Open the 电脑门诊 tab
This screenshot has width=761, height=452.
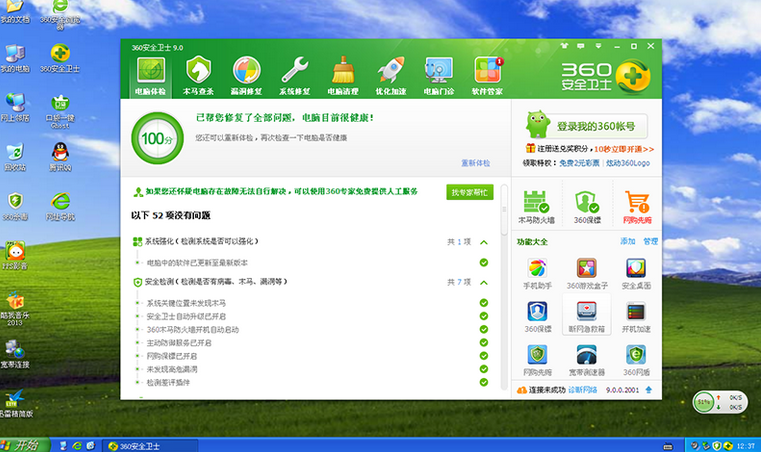click(439, 76)
